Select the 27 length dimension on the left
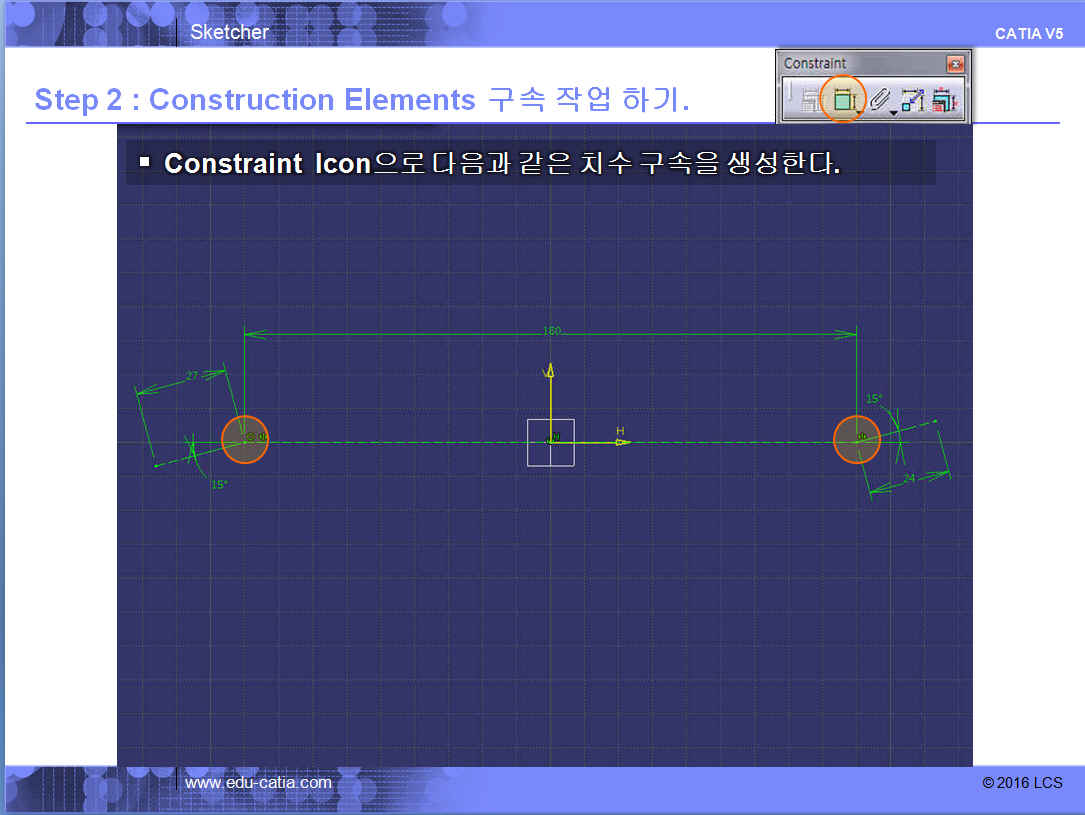 click(x=192, y=376)
